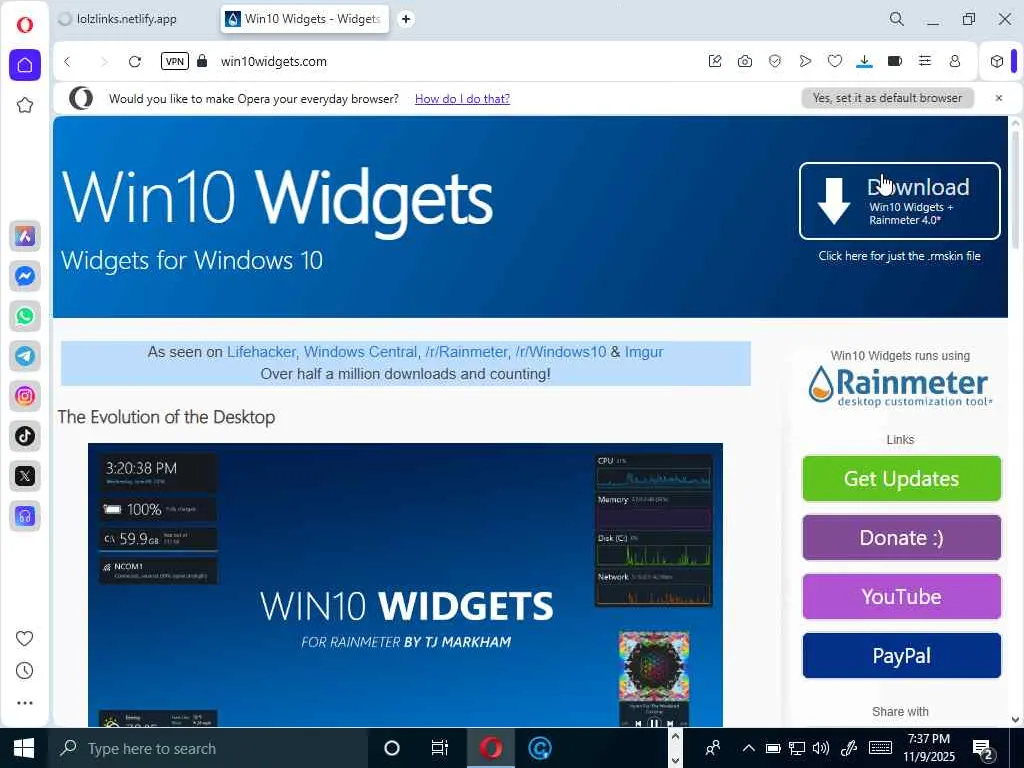Open the notification action center
Screen dimensions: 1024x768
pyautogui.click(x=982, y=748)
